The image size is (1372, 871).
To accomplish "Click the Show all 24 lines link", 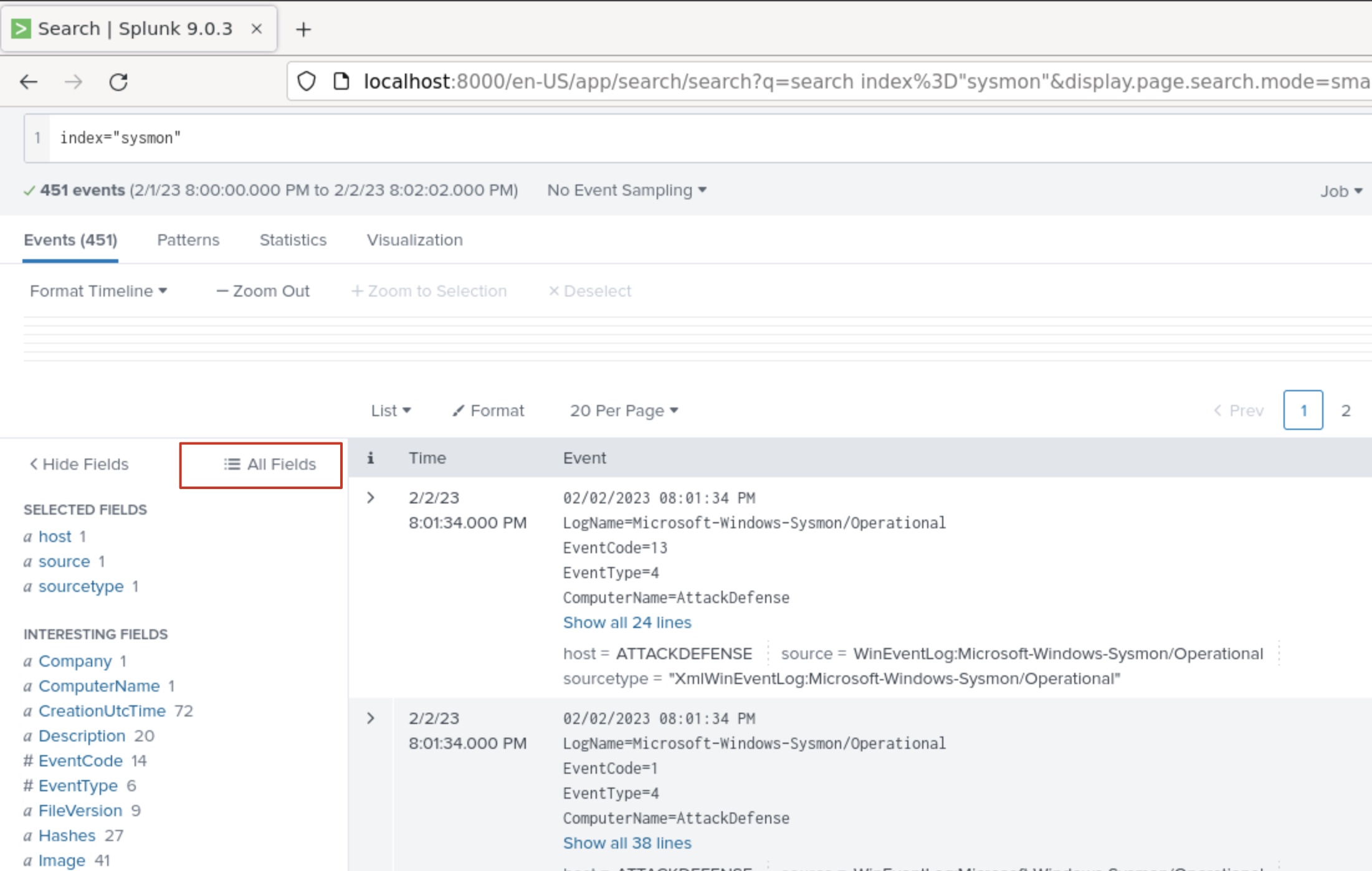I will click(x=627, y=622).
